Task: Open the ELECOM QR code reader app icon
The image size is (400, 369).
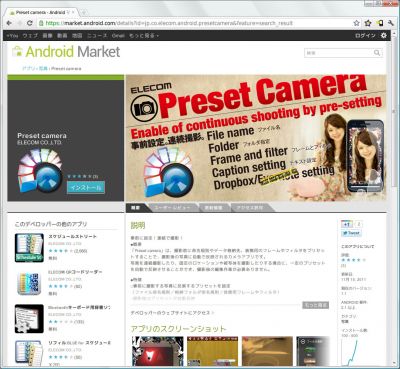Action: point(29,283)
